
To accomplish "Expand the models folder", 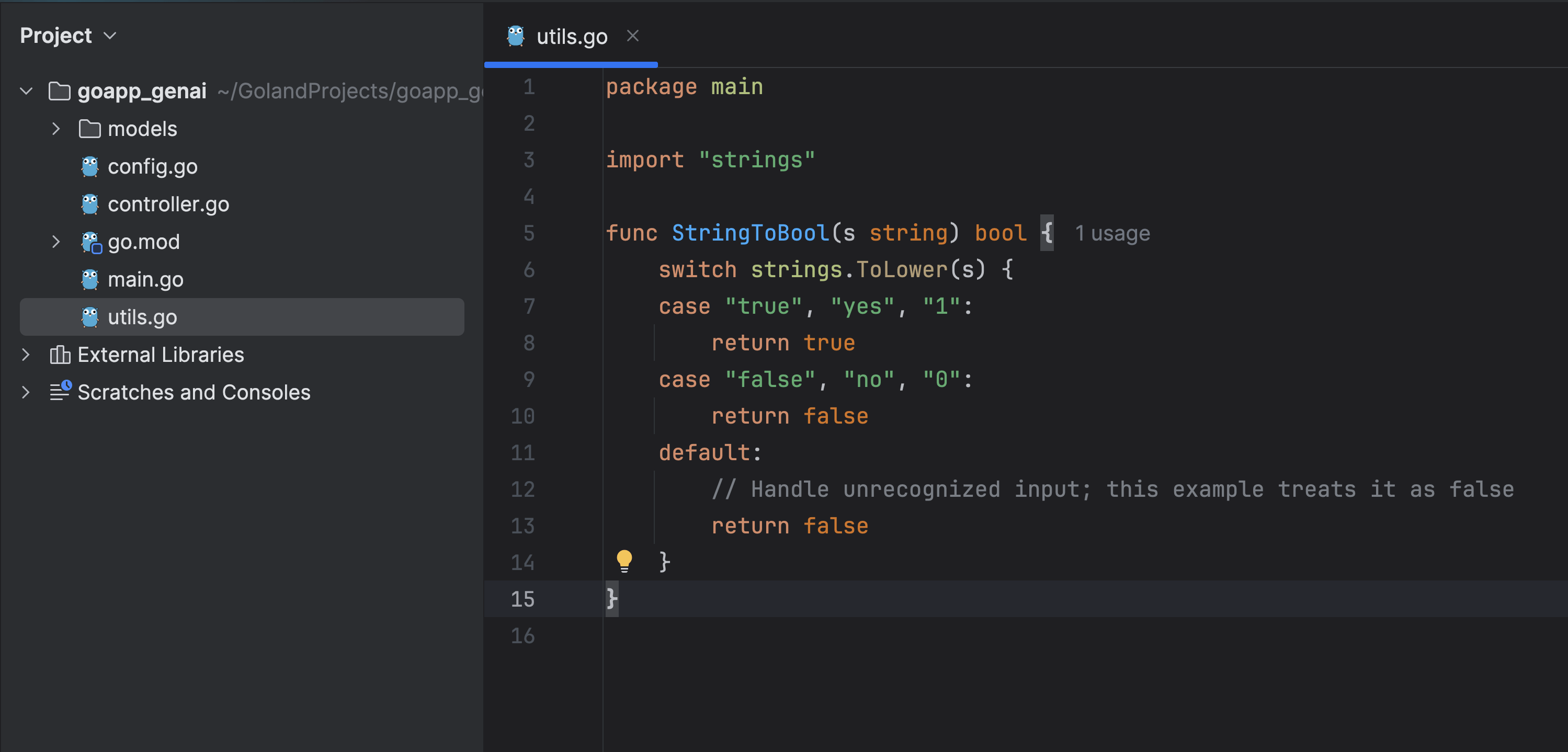I will tap(56, 129).
